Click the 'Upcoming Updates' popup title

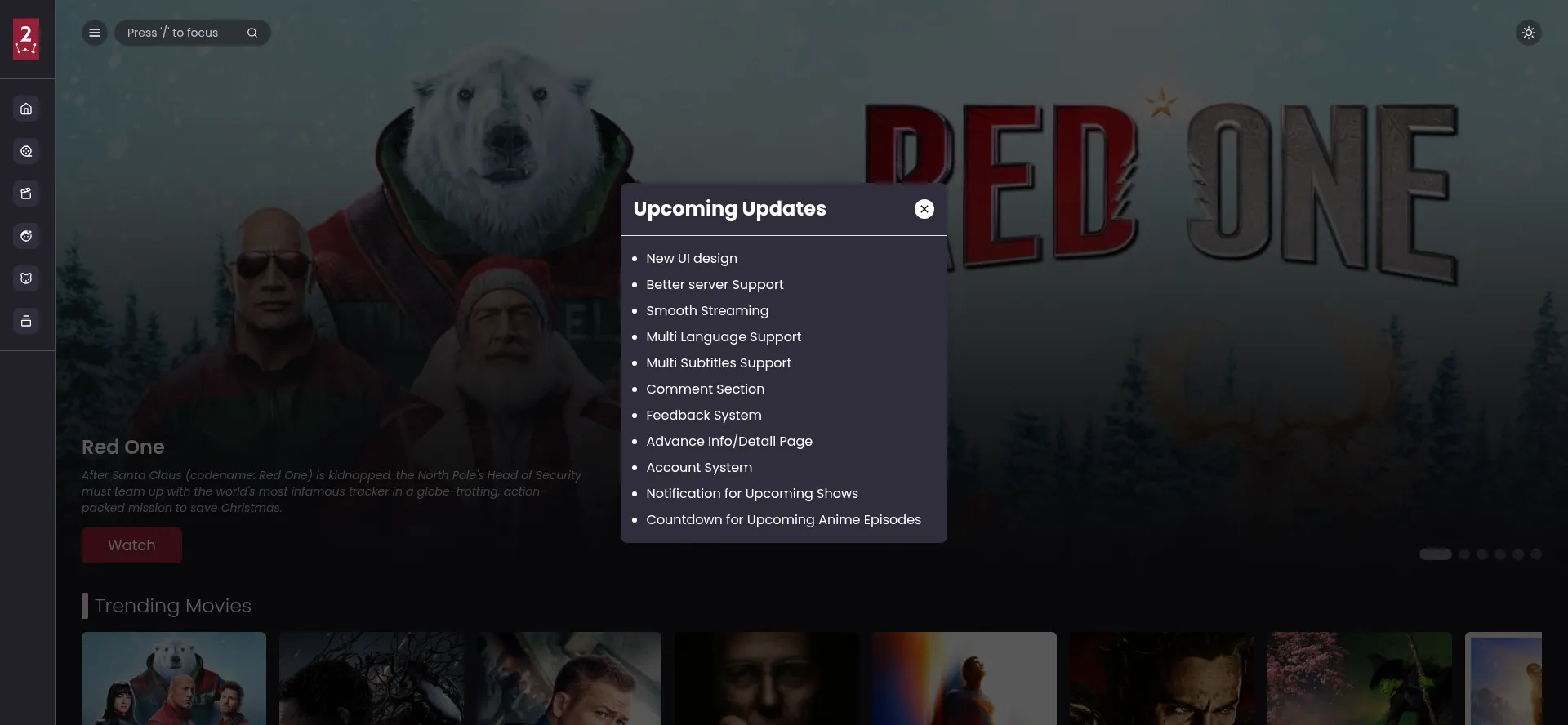[x=730, y=209]
